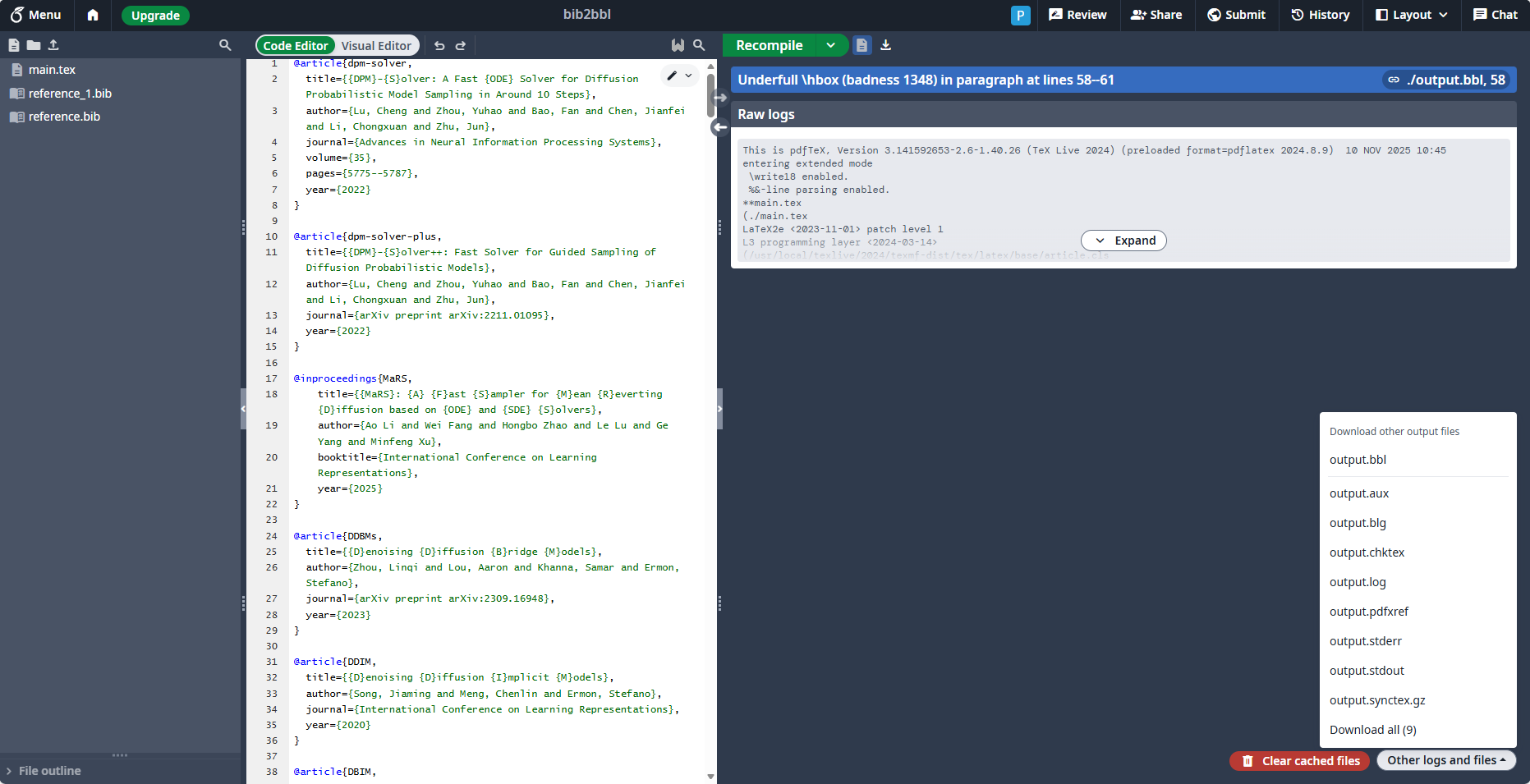Choose Download all (9) option
1530x784 pixels.
[x=1372, y=730]
